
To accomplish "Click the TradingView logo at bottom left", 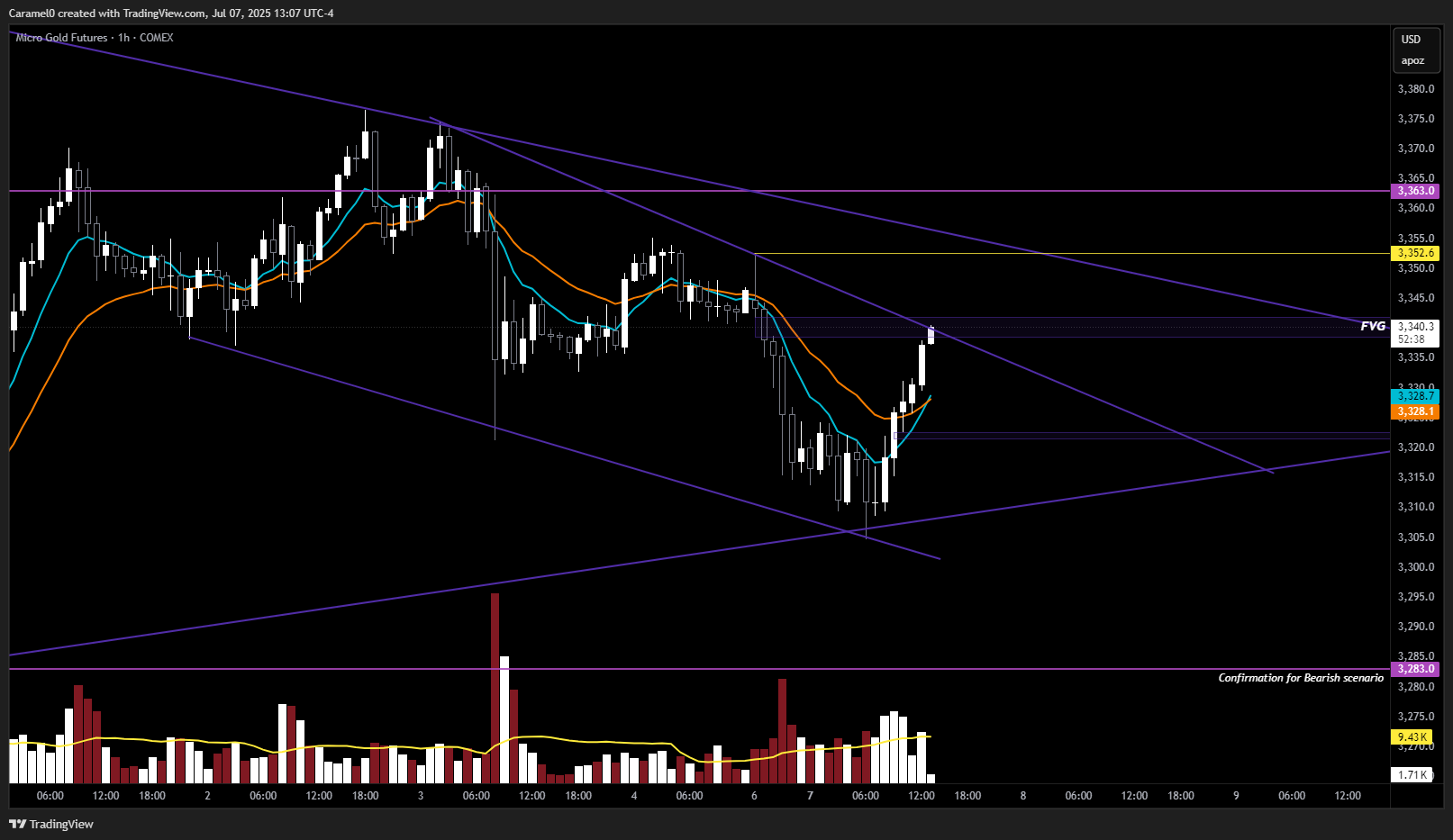I will (51, 824).
